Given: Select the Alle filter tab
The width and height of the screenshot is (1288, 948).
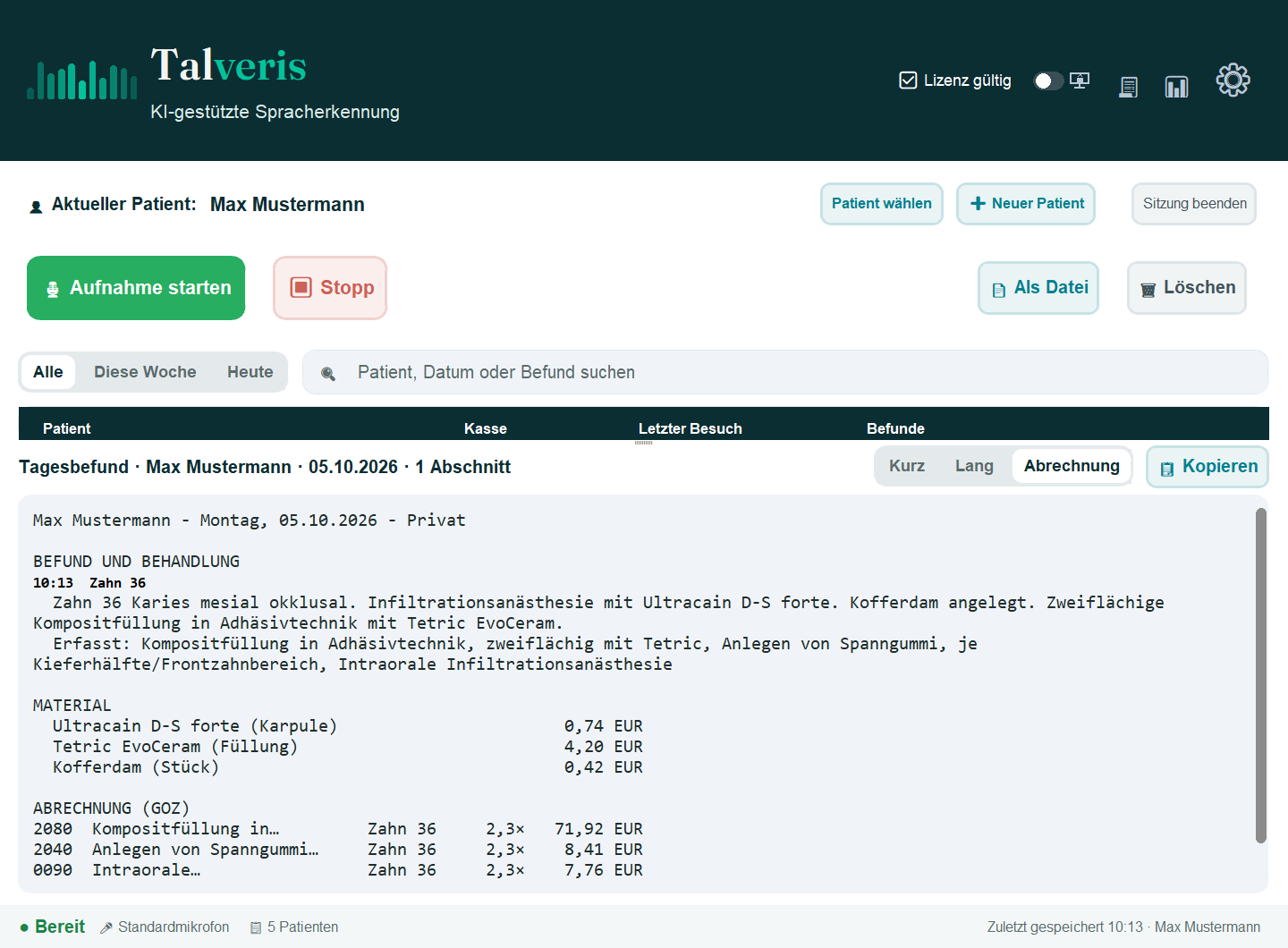Looking at the screenshot, I should pyautogui.click(x=48, y=372).
